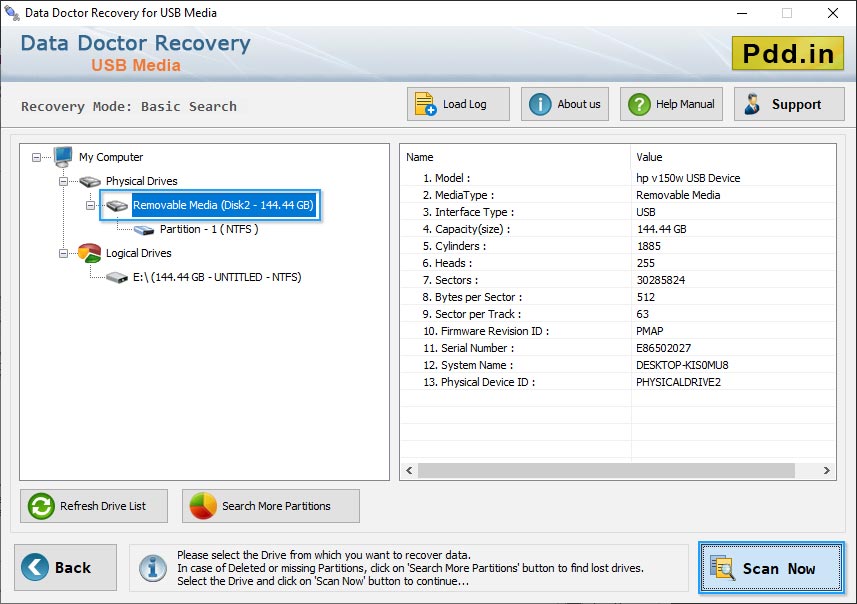The image size is (857, 604).
Task: Click Search More Partitions button
Action: pos(271,506)
